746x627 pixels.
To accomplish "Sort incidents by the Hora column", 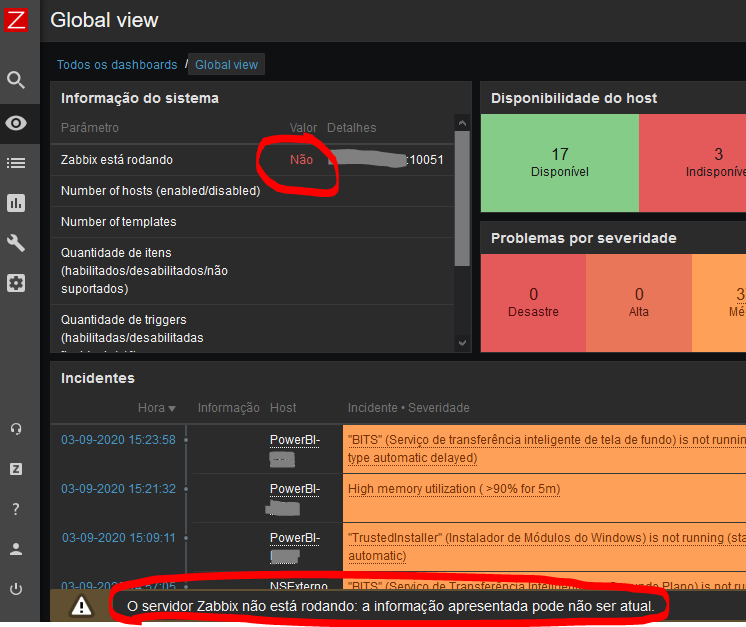I will point(157,408).
